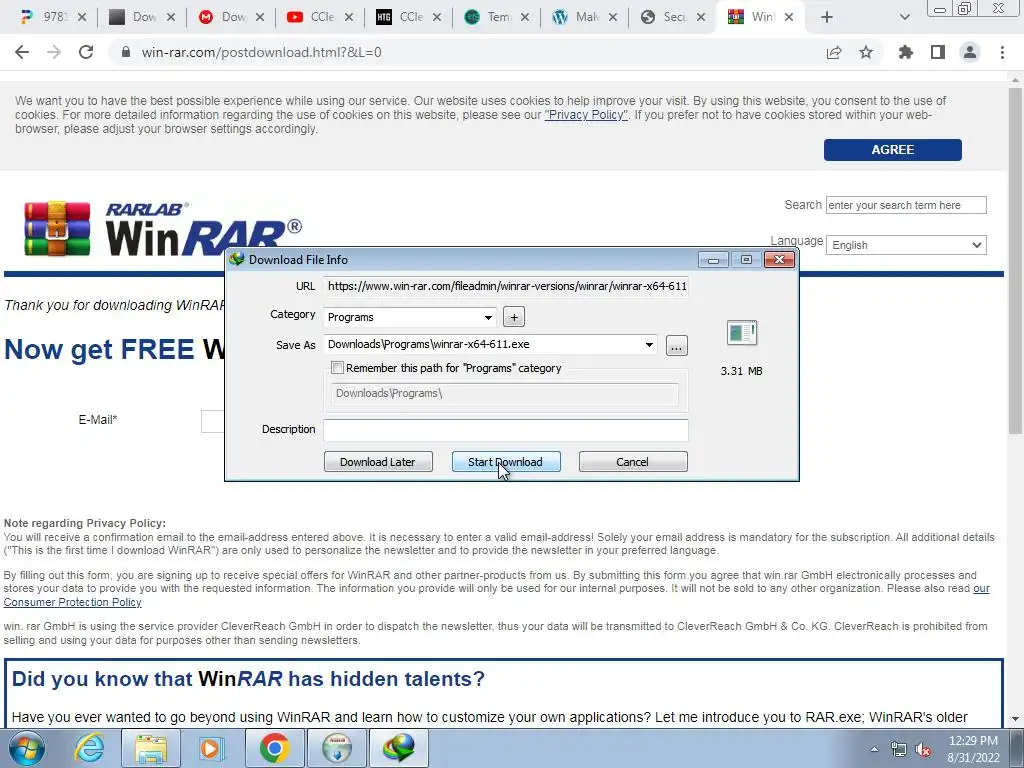This screenshot has height=768, width=1024.
Task: Reload the page with the refresh icon
Action: (86, 52)
